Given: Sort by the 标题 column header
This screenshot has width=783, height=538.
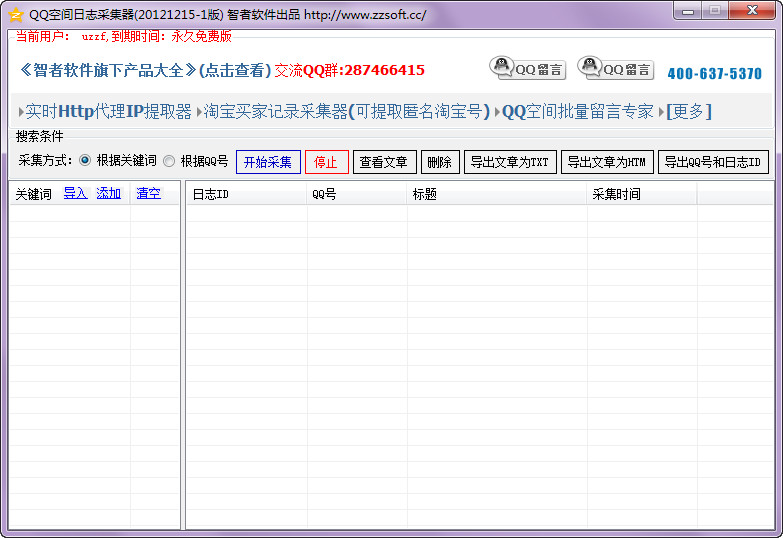Looking at the screenshot, I should [x=497, y=194].
